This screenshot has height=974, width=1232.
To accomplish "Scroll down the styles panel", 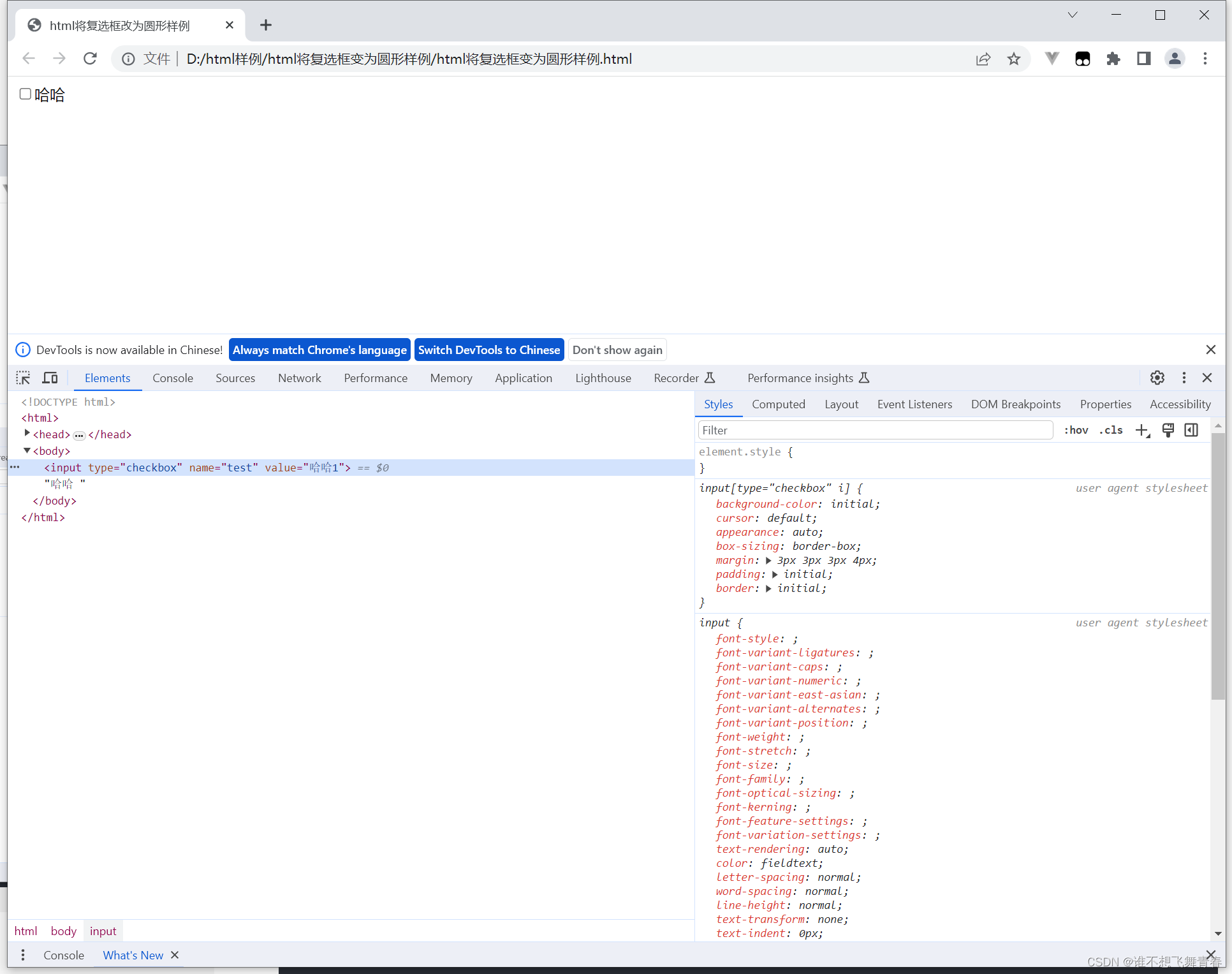I will (x=1217, y=934).
